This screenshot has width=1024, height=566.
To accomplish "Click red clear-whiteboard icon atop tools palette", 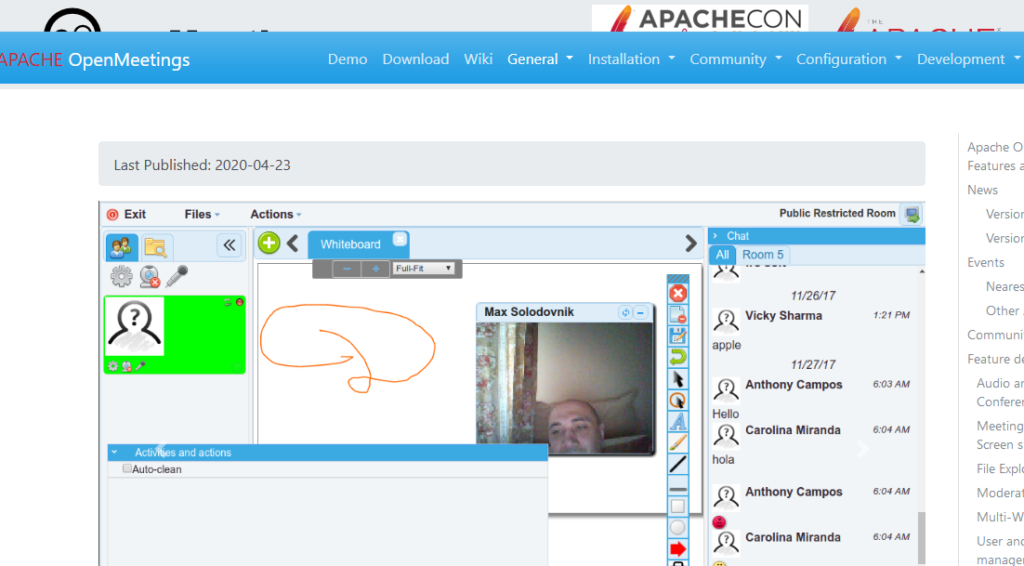I will point(678,294).
